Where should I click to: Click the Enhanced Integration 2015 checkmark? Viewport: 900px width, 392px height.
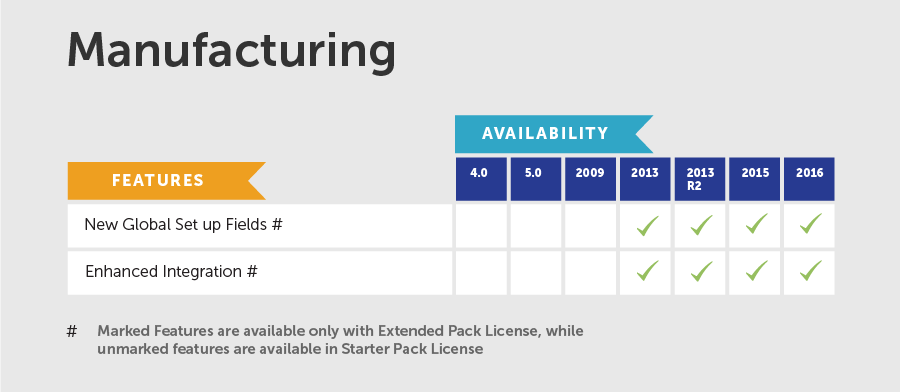click(756, 271)
